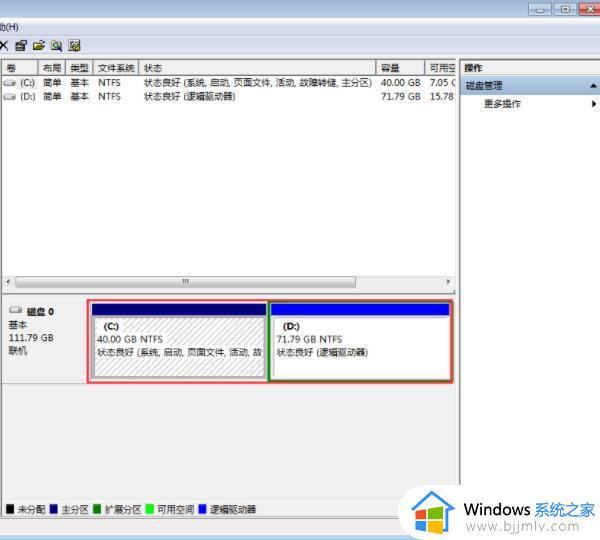The width and height of the screenshot is (600, 540).
Task: Click the 磁盘 0 disk icon
Action: (x=16, y=310)
